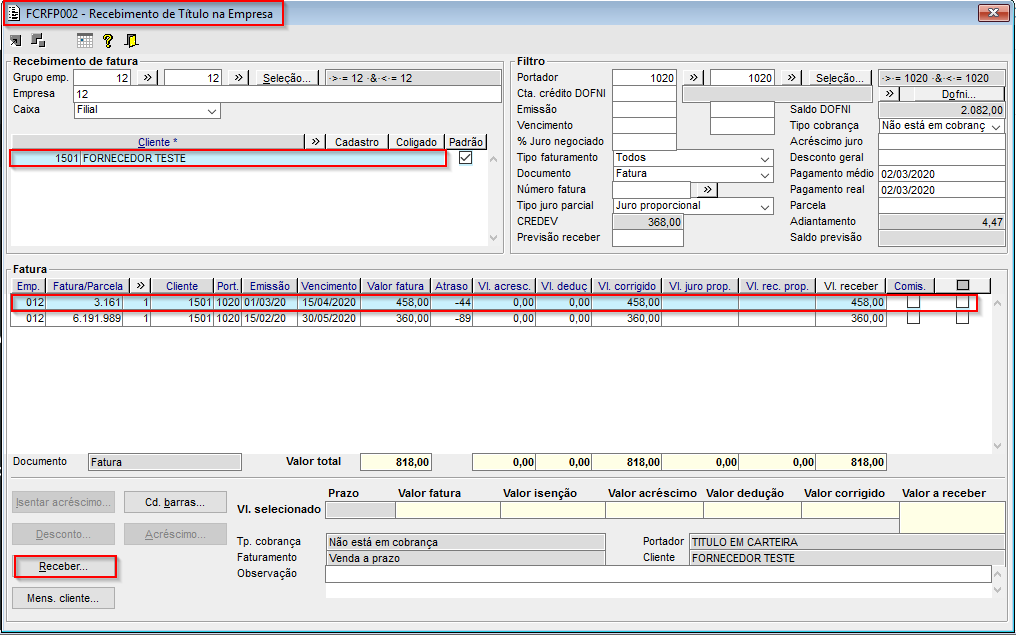
Task: Click the Receber... button
Action: click(x=64, y=566)
